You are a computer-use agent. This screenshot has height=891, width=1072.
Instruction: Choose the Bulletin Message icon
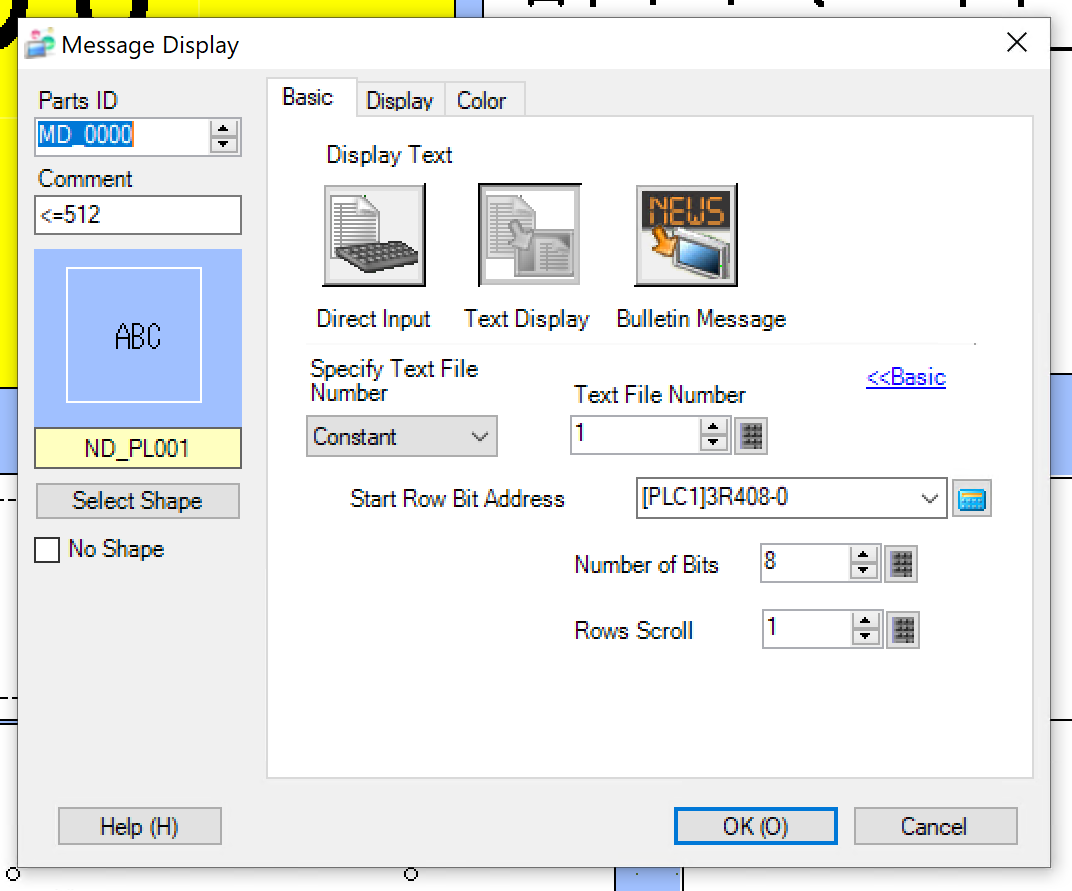pos(686,236)
